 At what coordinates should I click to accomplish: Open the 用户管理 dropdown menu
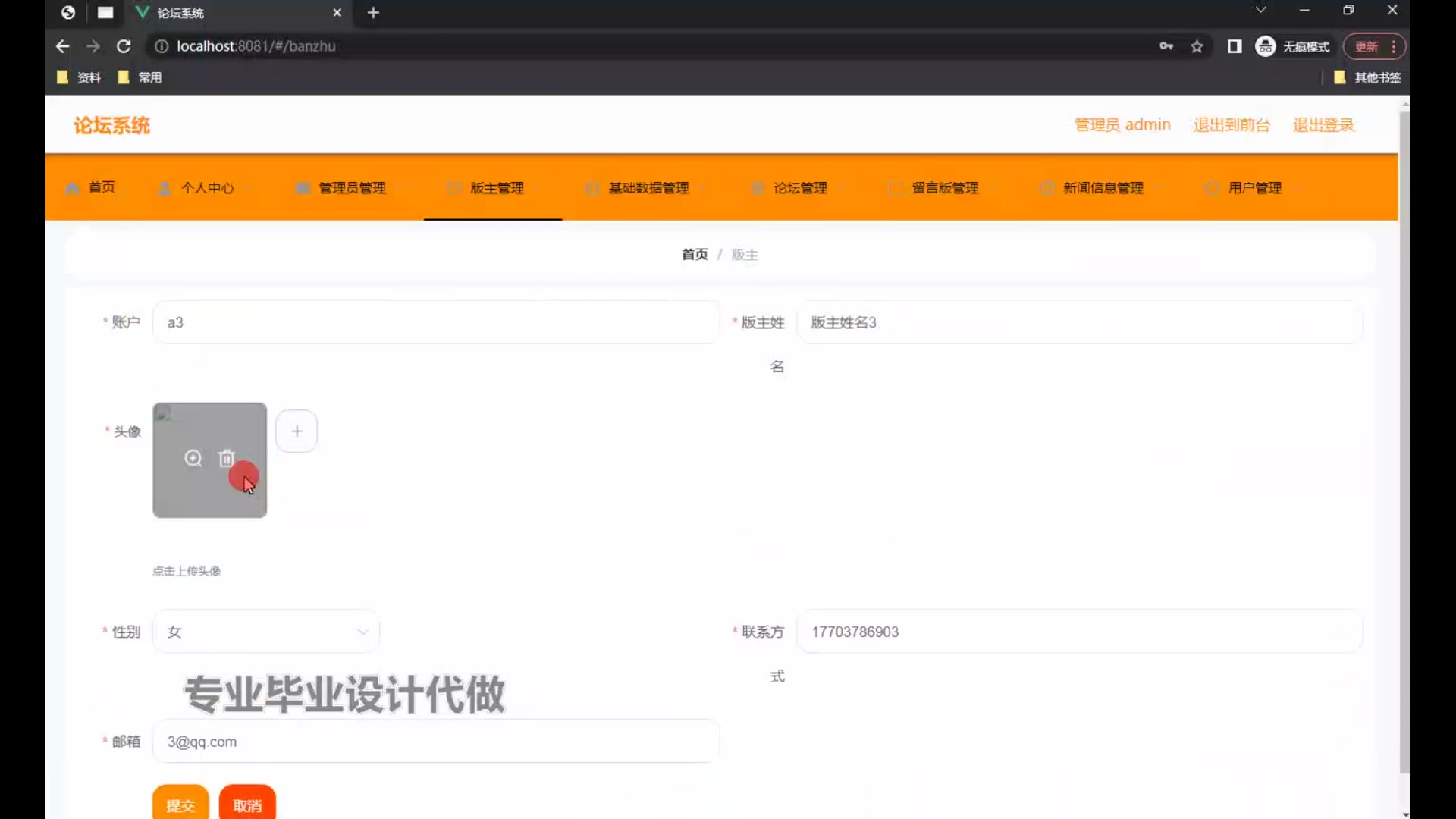pyautogui.click(x=1254, y=188)
